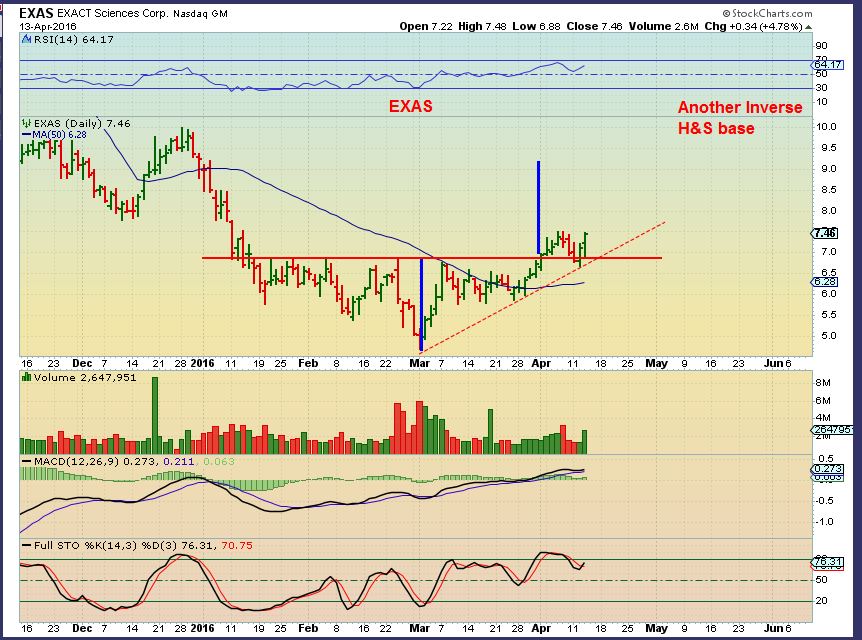The image size is (862, 640).
Task: Click the 70.75 %D value in STO legend
Action: [237, 545]
